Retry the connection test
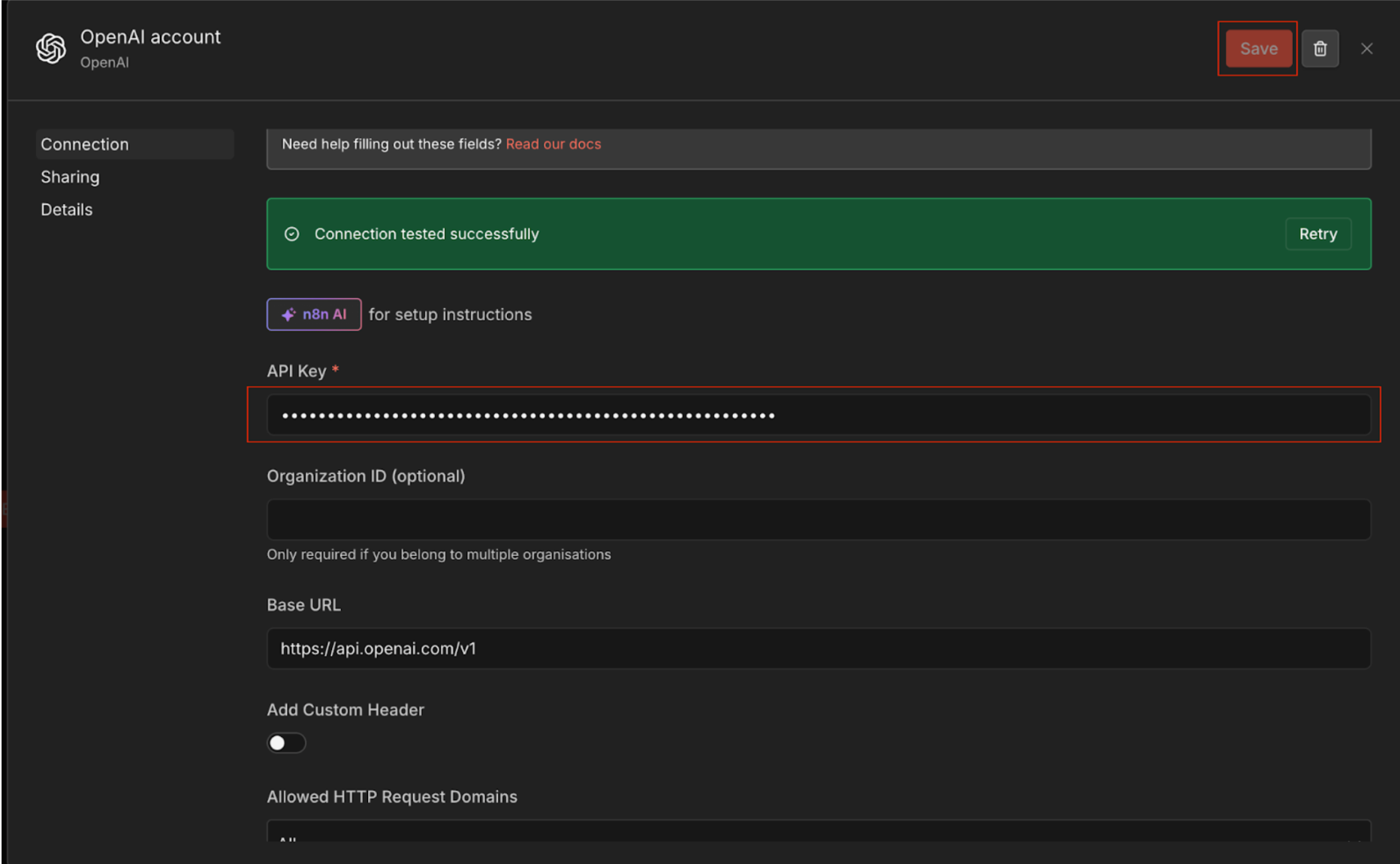Viewport: 1400px width, 864px height. click(1318, 234)
